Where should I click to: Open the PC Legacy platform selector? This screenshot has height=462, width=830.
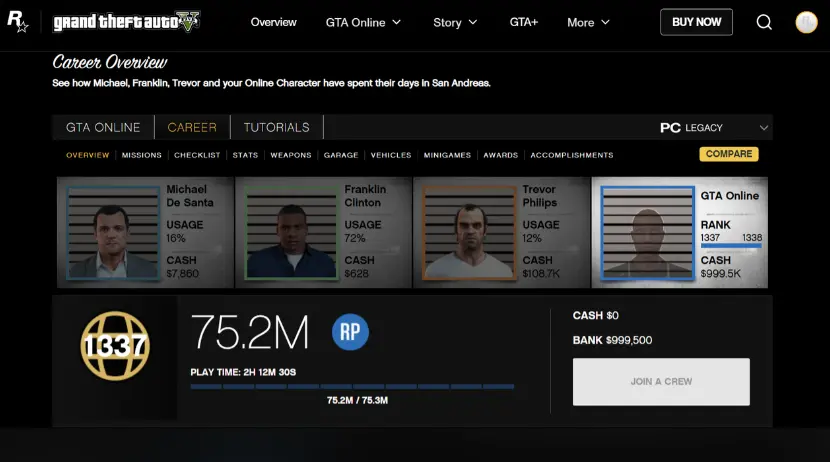(714, 128)
